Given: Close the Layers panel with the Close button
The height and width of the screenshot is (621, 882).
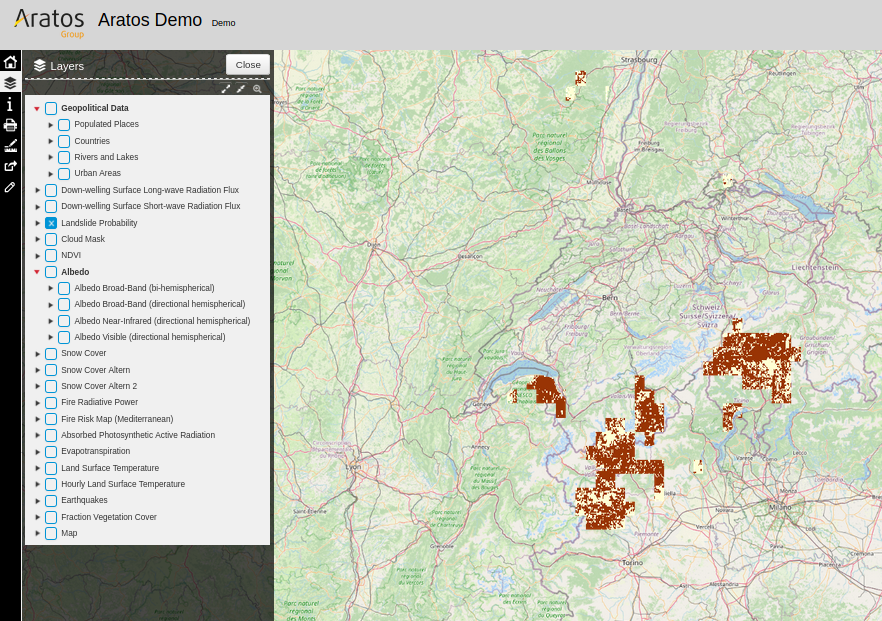Looking at the screenshot, I should (x=248, y=64).
